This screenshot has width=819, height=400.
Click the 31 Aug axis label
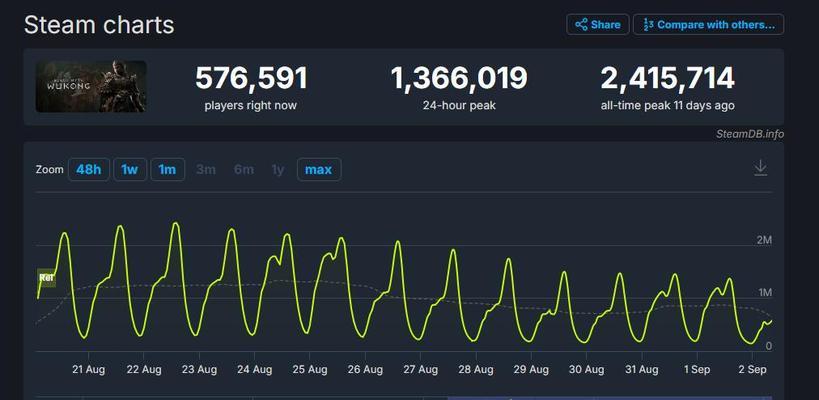pos(641,370)
